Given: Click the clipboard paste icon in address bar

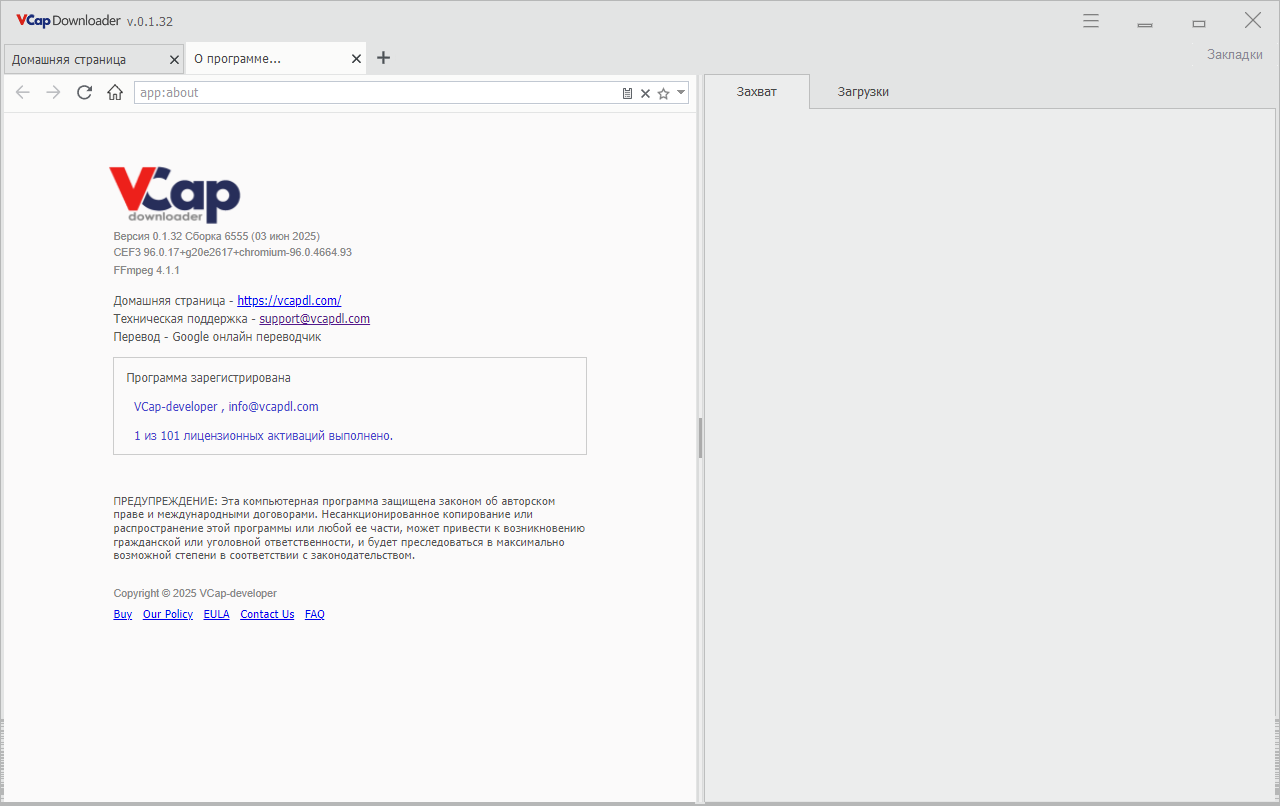Looking at the screenshot, I should point(628,93).
